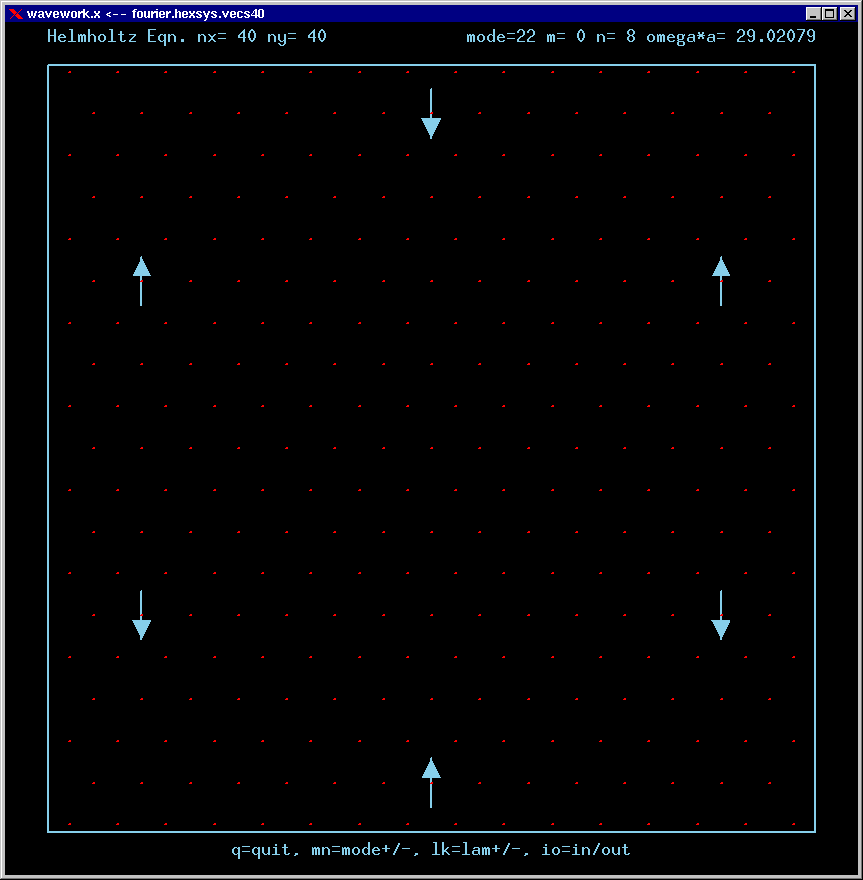Select the downward arrow in lower-right area
This screenshot has height=880, width=863.
[721, 615]
